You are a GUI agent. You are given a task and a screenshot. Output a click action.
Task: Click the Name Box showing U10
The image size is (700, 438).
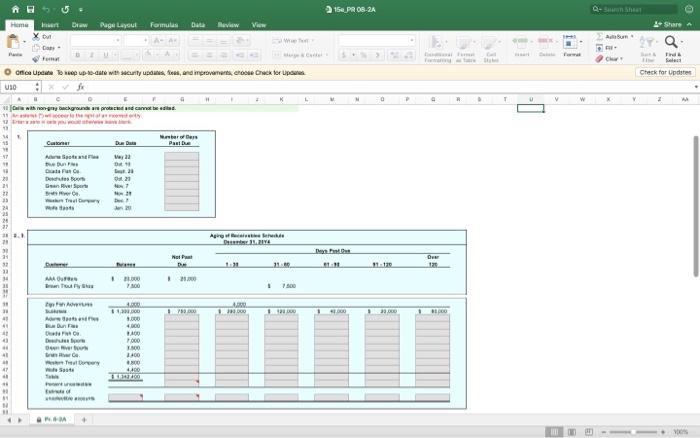(21, 87)
